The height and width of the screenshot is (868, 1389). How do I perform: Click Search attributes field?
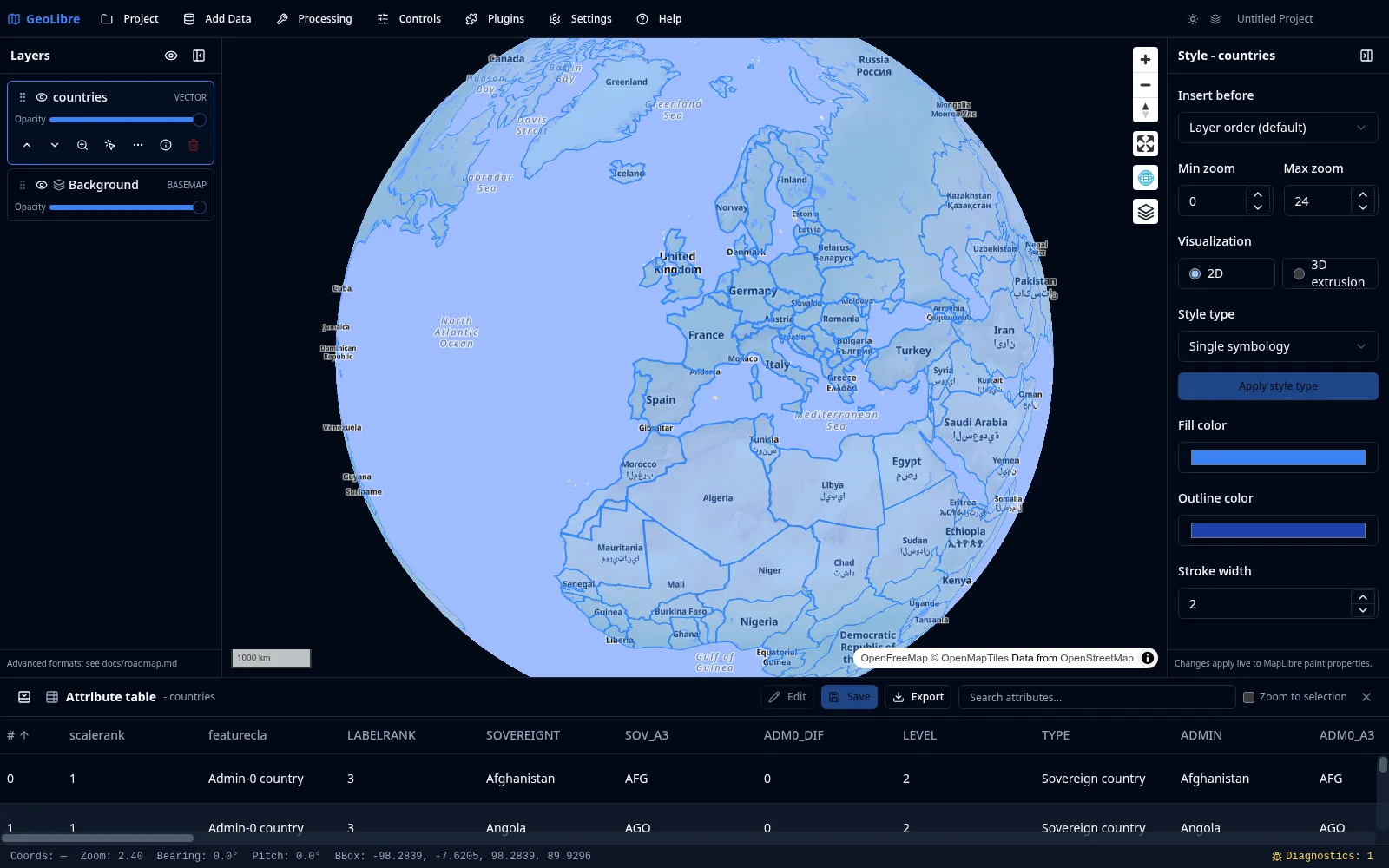[x=1096, y=697]
